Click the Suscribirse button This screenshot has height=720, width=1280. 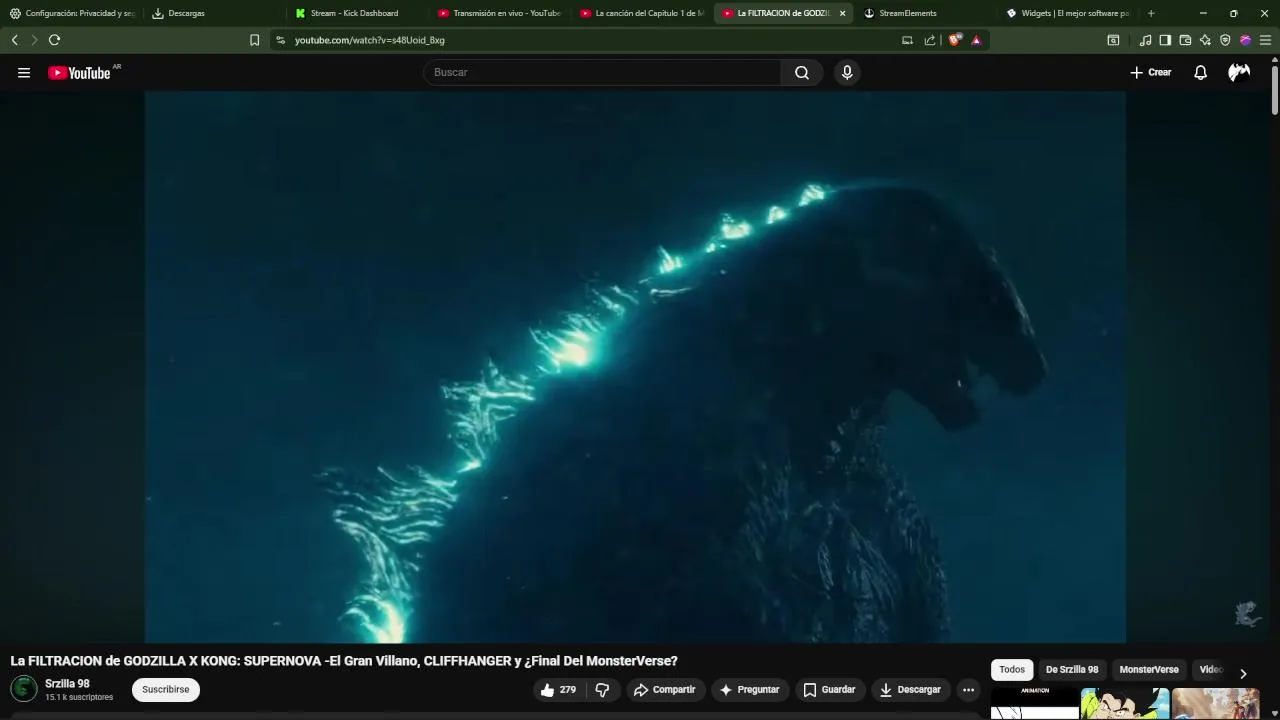click(x=166, y=690)
